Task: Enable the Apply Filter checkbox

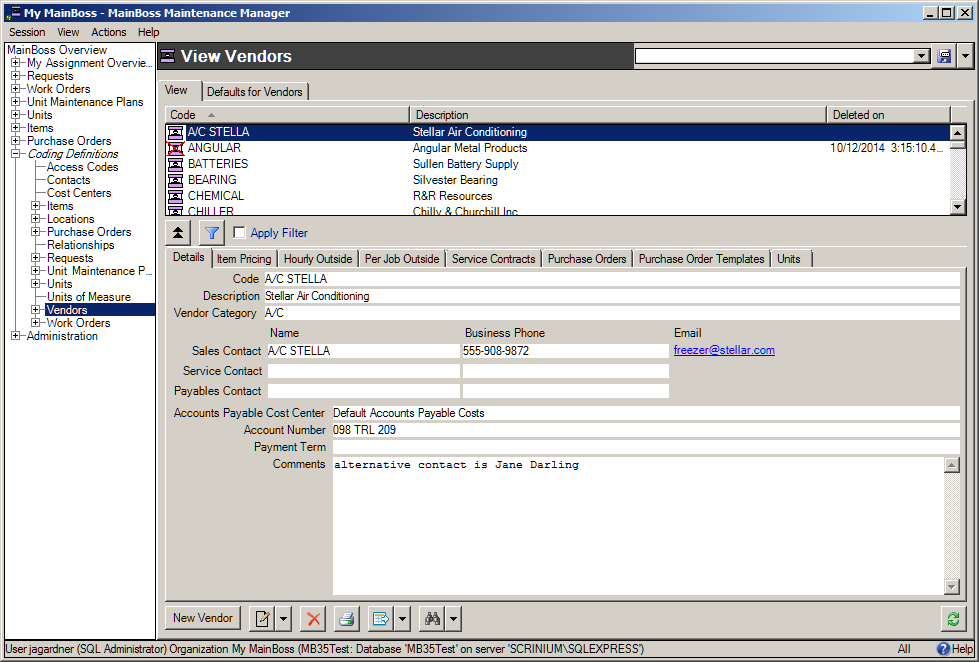Action: tap(239, 233)
